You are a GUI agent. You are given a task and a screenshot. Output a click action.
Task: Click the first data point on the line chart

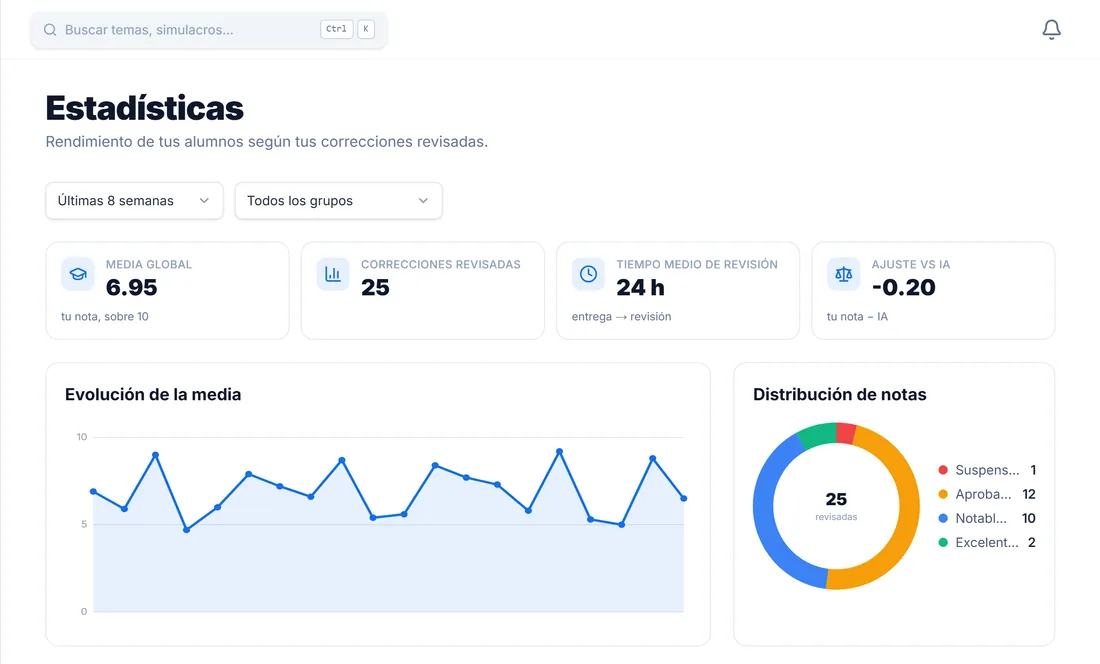tap(93, 492)
